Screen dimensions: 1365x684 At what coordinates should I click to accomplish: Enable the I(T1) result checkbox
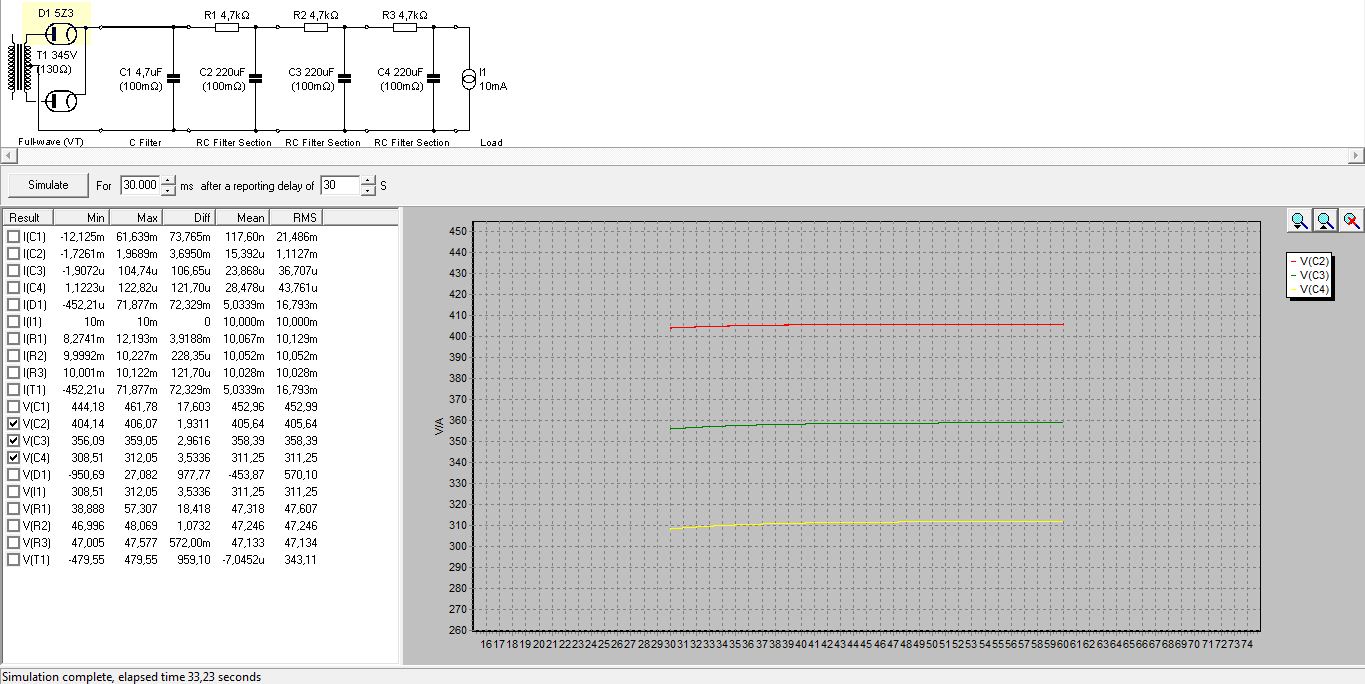[x=13, y=389]
